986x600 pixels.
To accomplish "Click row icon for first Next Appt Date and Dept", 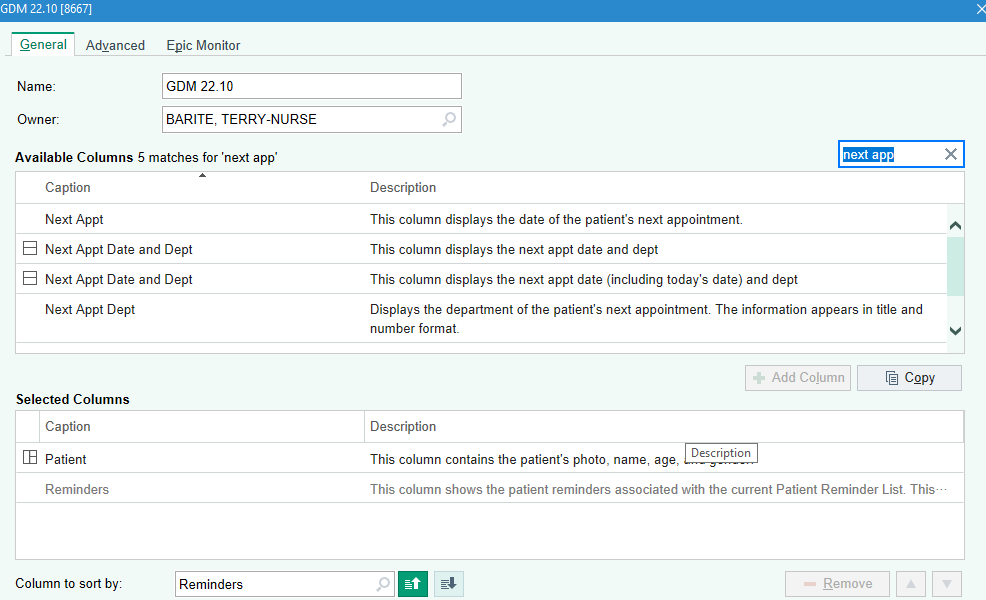I will coord(30,248).
